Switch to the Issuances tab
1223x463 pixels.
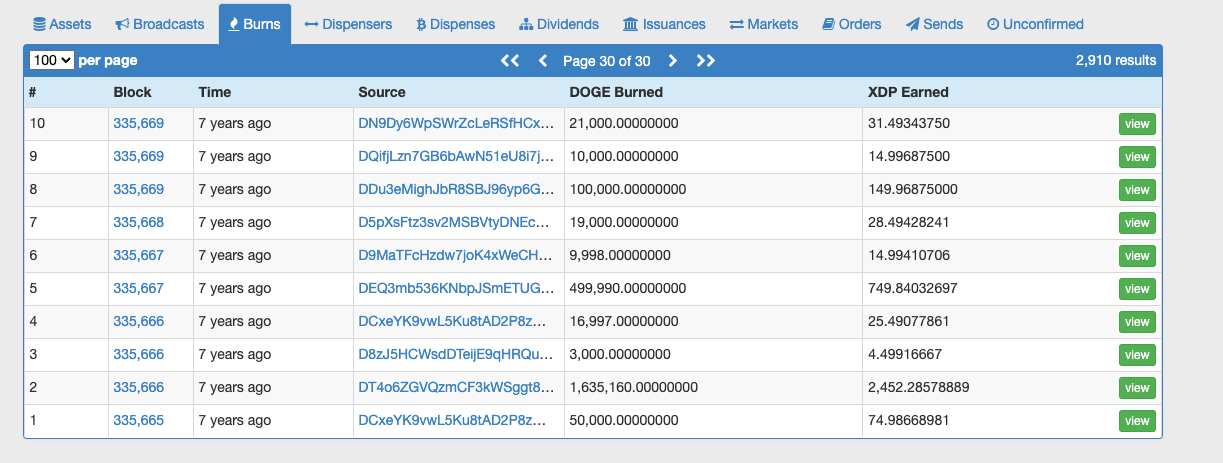tap(664, 24)
